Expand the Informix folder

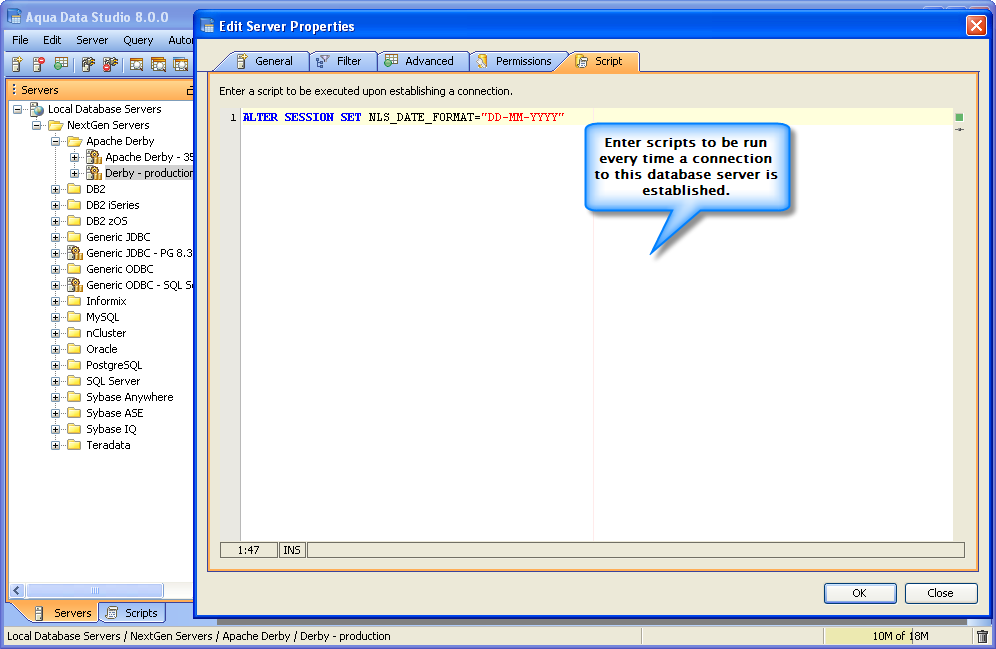[x=56, y=301]
